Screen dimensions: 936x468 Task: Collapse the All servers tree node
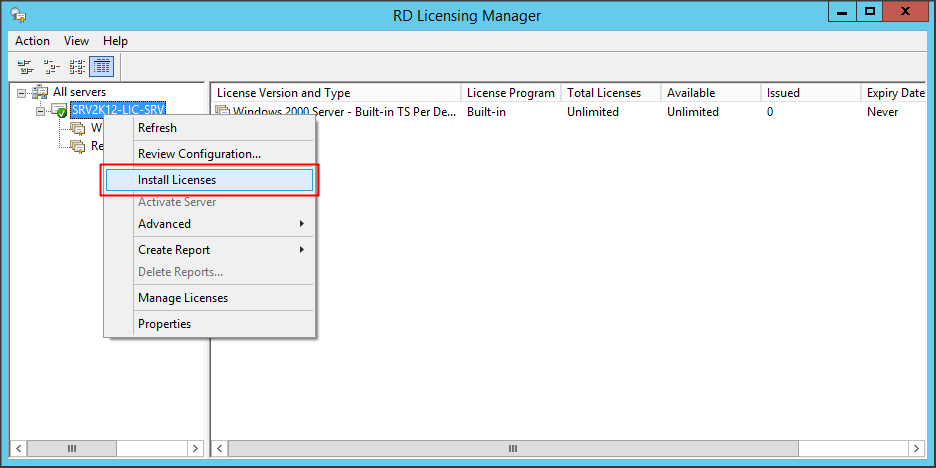22,93
